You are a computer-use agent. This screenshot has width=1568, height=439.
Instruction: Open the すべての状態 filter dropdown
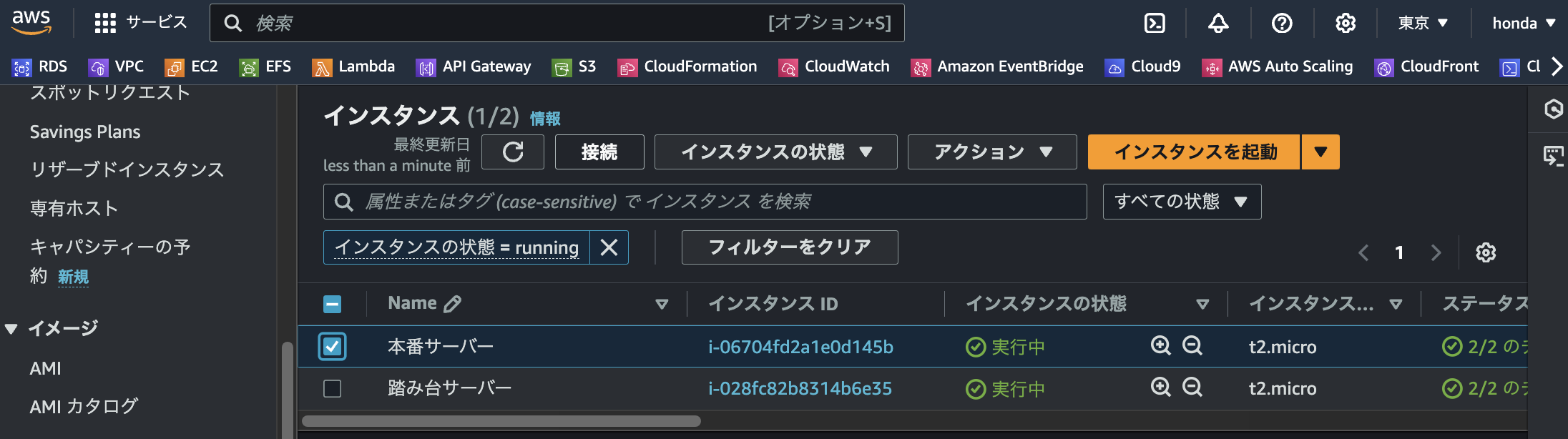(x=1182, y=202)
